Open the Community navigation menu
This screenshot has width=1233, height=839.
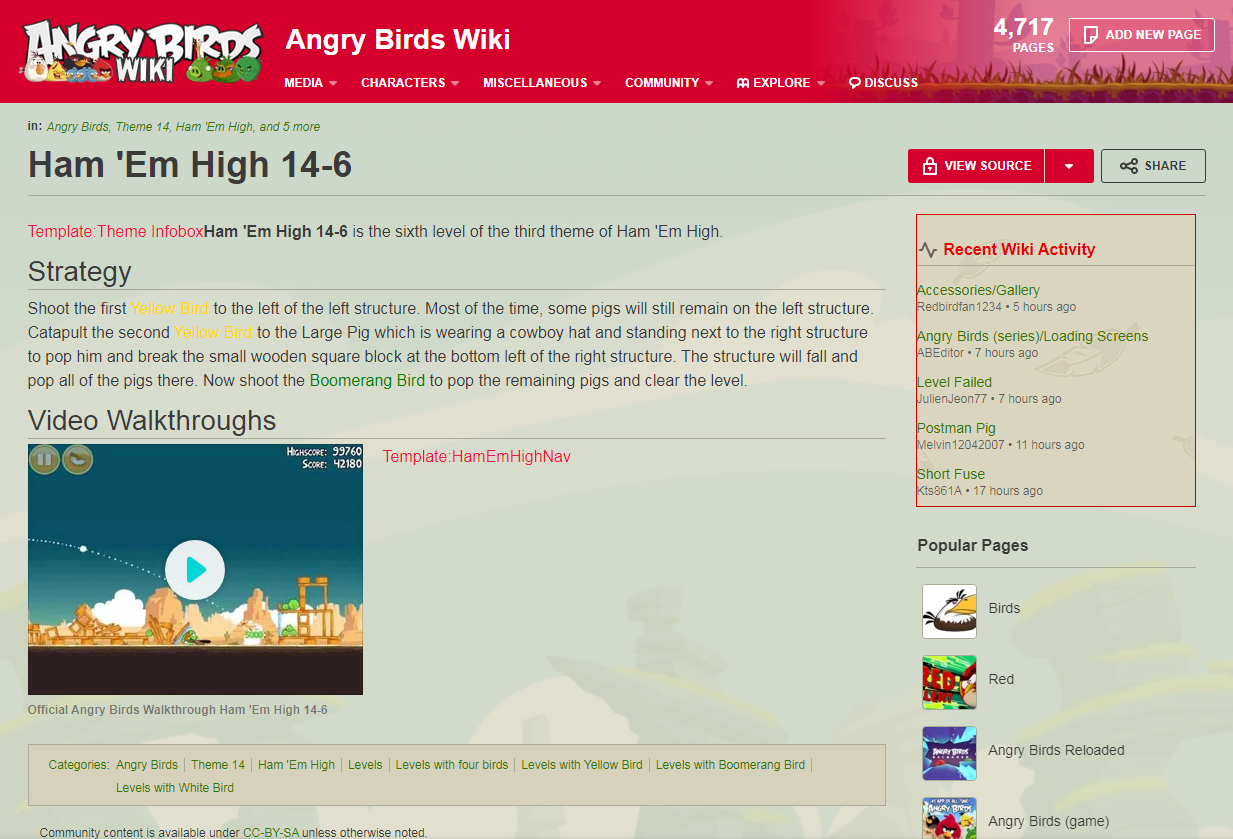point(669,83)
